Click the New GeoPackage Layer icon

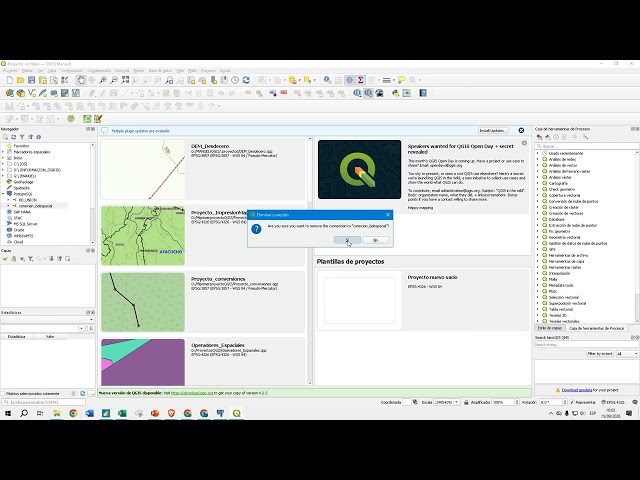coord(21,93)
